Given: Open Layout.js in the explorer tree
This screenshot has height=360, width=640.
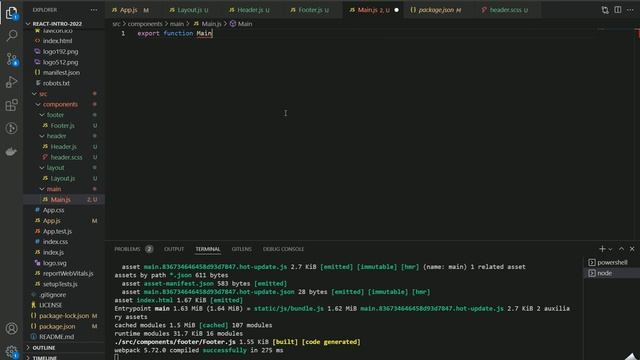Looking at the screenshot, I should click(x=62, y=178).
